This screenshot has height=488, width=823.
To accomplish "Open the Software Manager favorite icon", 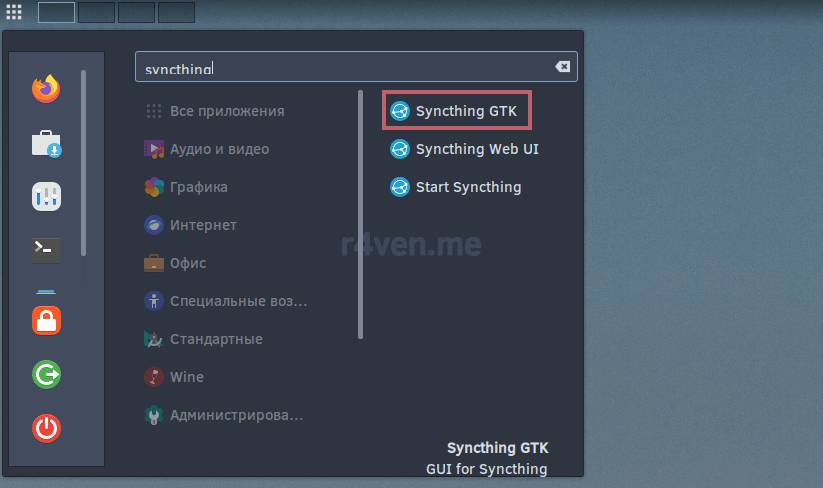I will (x=46, y=143).
